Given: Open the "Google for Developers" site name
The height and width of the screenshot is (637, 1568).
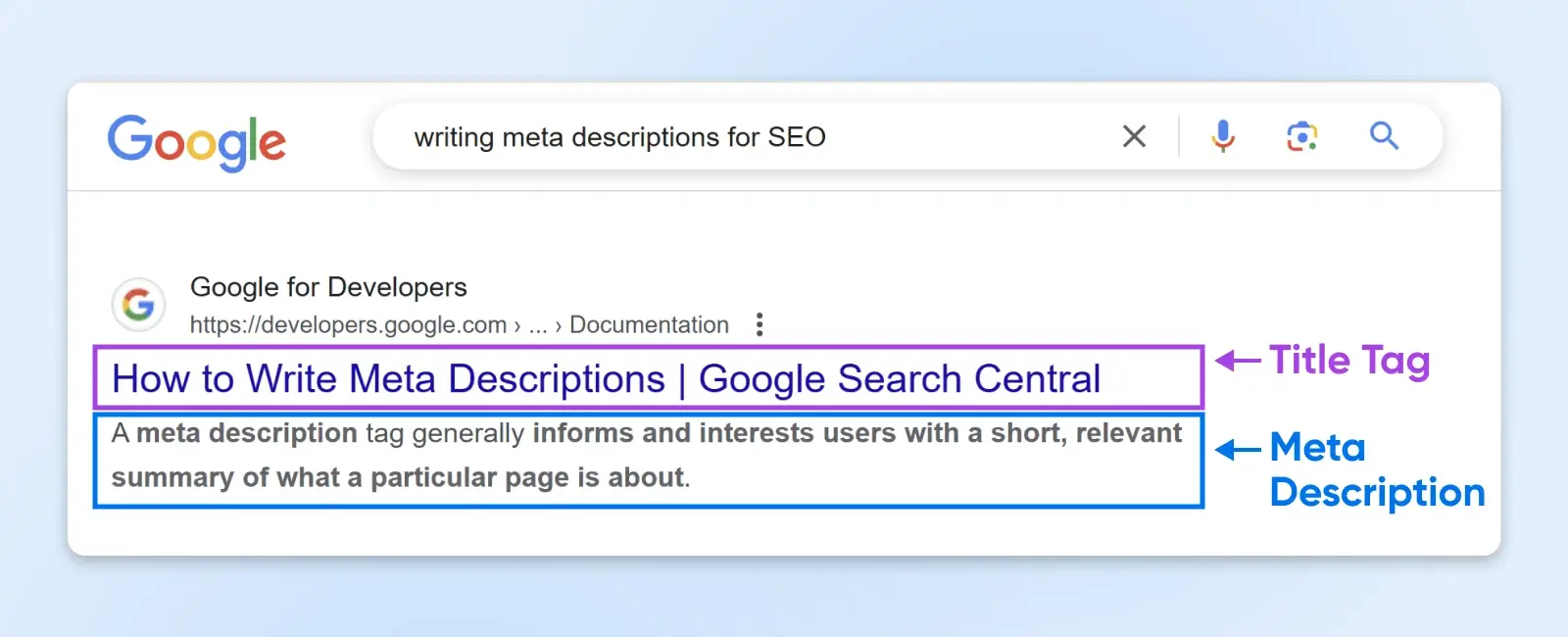Looking at the screenshot, I should (x=328, y=287).
